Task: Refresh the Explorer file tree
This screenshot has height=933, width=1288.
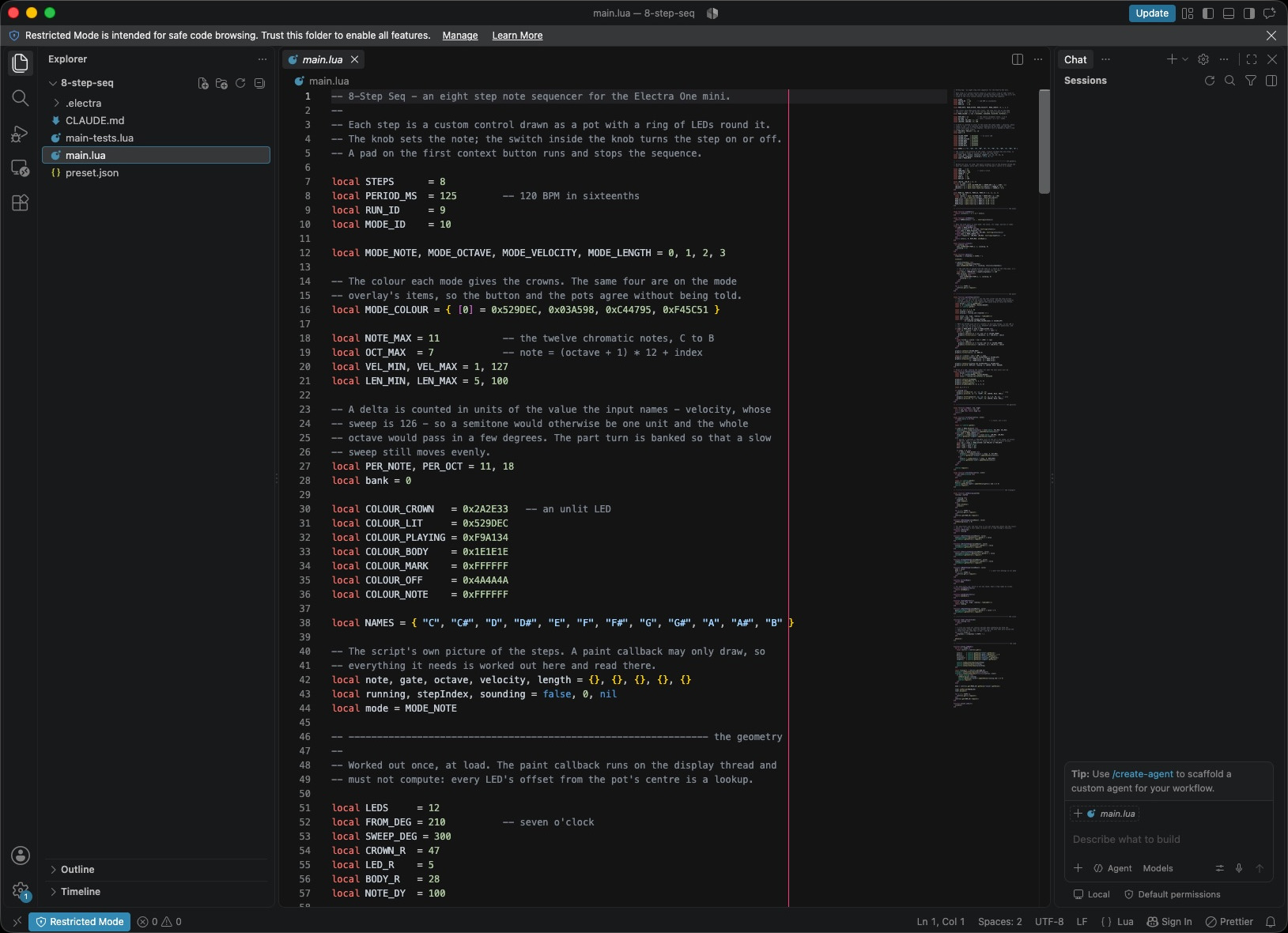Action: click(x=241, y=83)
